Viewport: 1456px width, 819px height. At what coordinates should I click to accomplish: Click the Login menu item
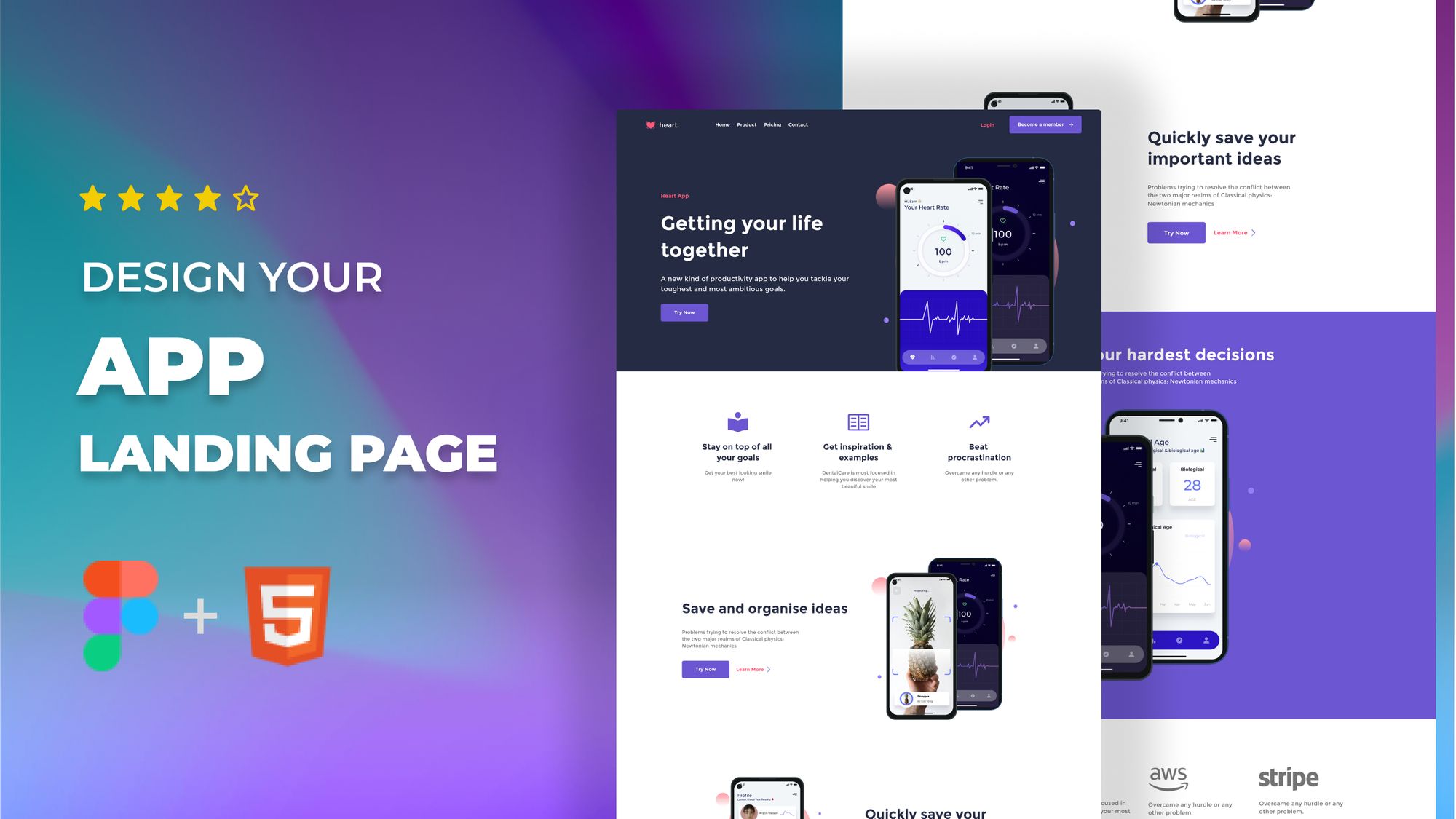pyautogui.click(x=987, y=124)
